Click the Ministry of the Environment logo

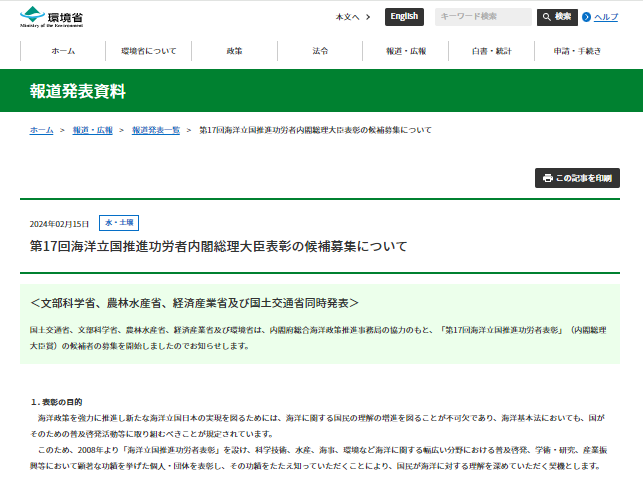click(52, 17)
